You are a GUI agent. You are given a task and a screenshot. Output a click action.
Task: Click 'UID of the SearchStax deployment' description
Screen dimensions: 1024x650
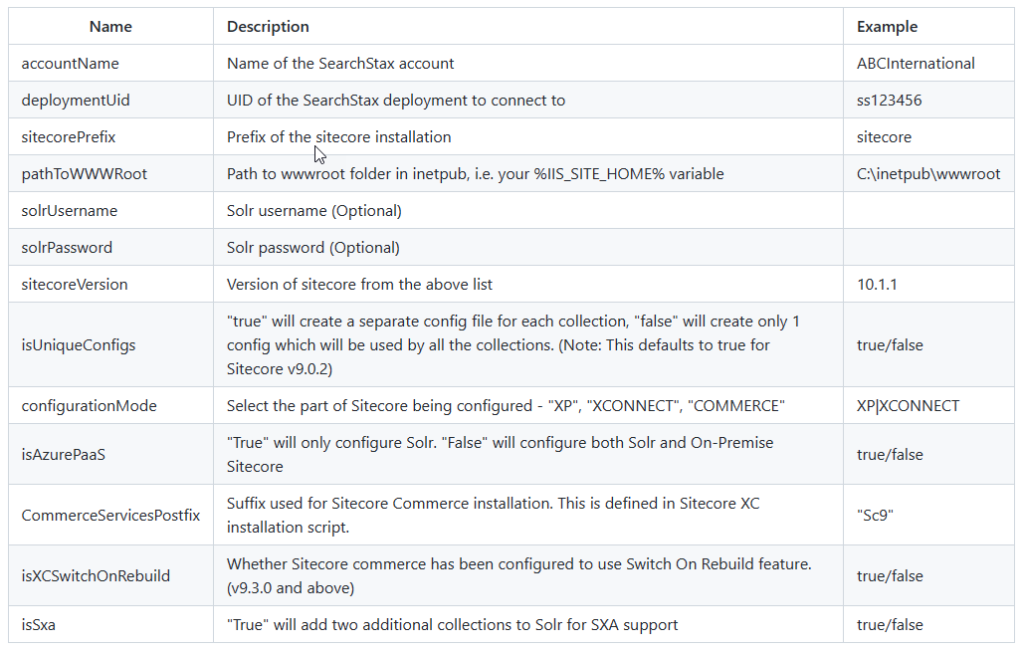[396, 100]
